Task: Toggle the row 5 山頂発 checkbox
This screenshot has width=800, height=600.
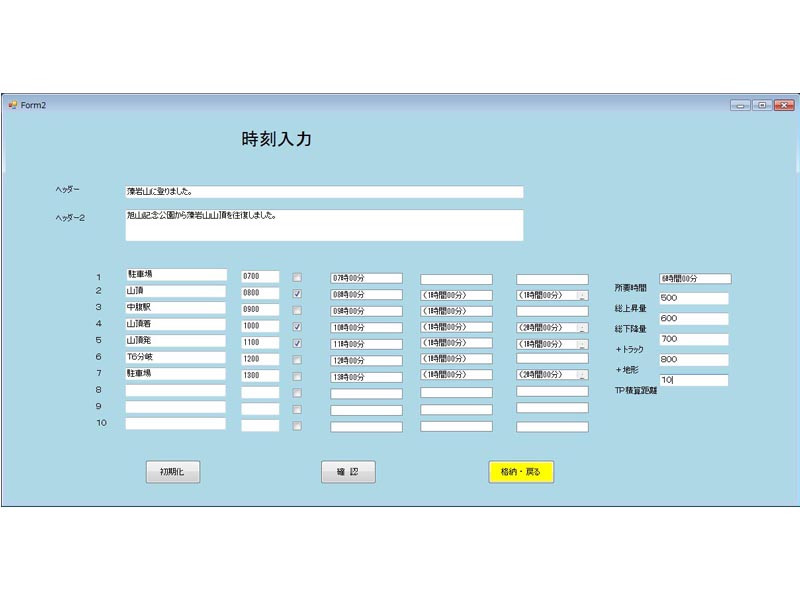Action: coord(297,343)
